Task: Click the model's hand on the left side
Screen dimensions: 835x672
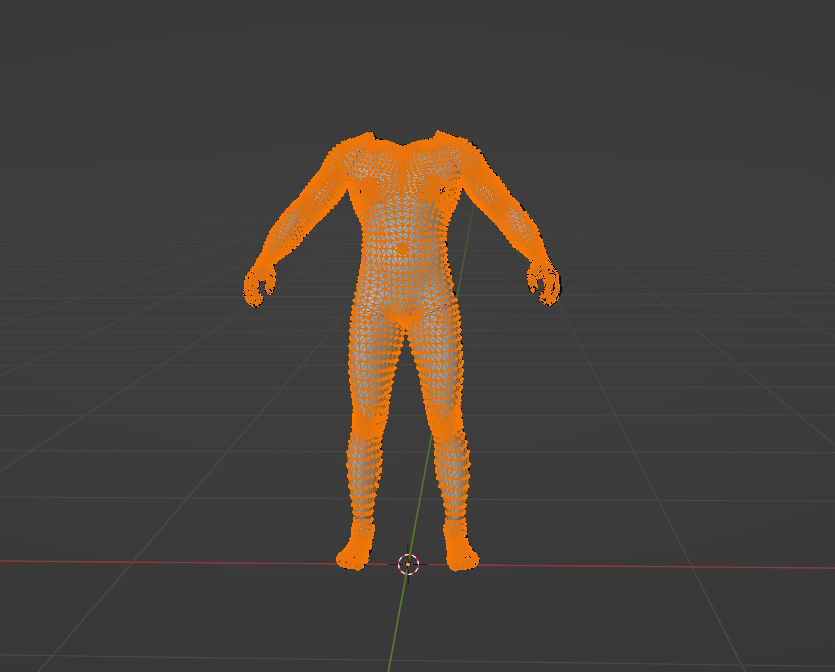Action: tap(258, 286)
